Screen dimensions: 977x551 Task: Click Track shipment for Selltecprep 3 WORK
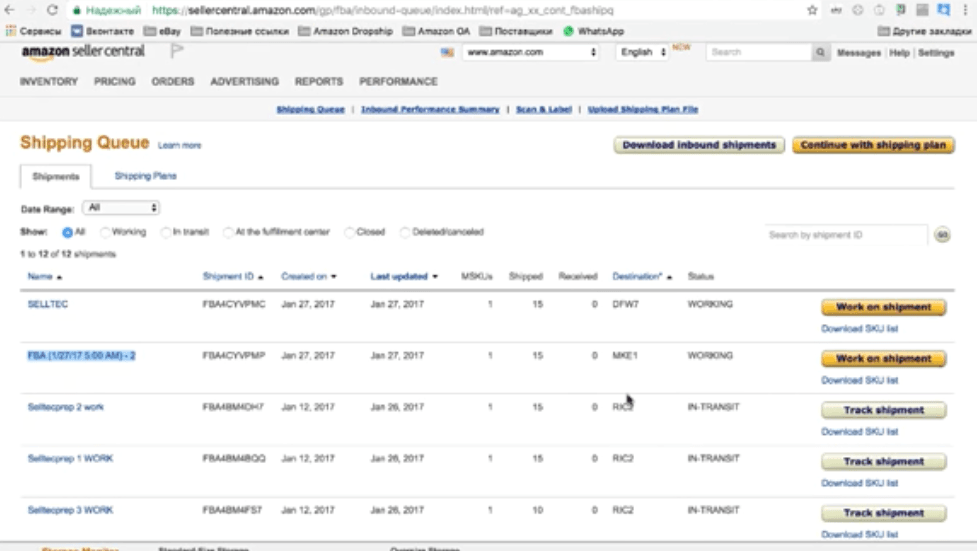(x=884, y=513)
